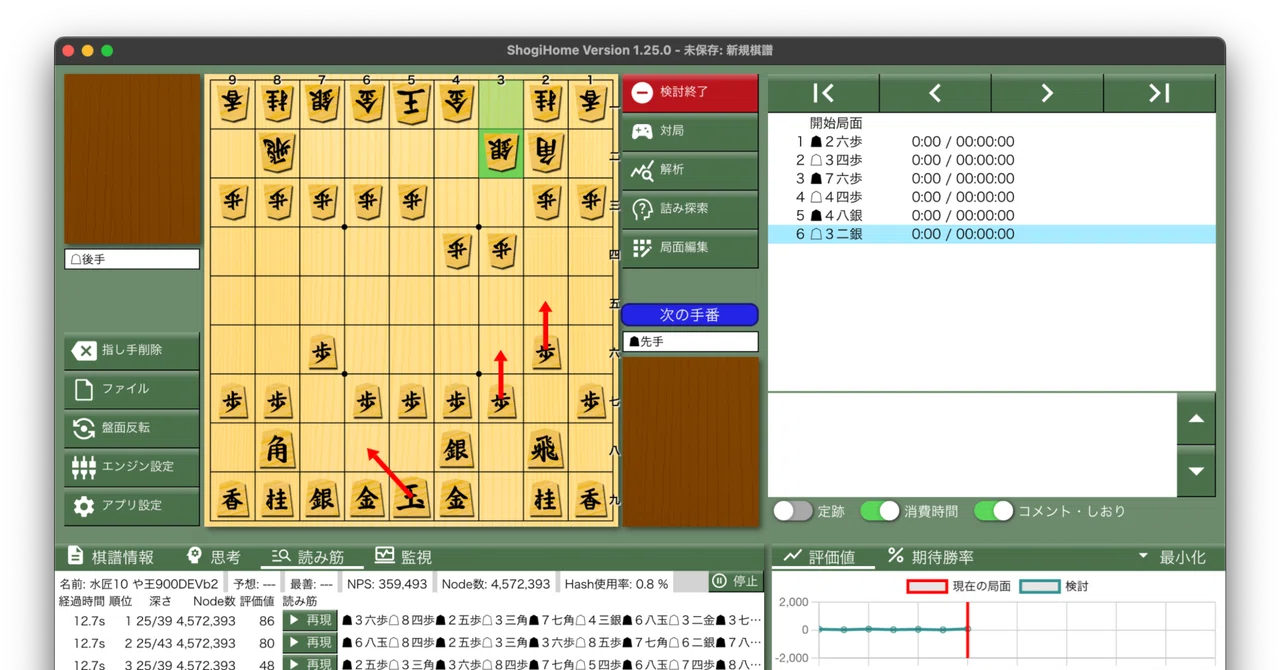Jump to last move in record

[1159, 93]
